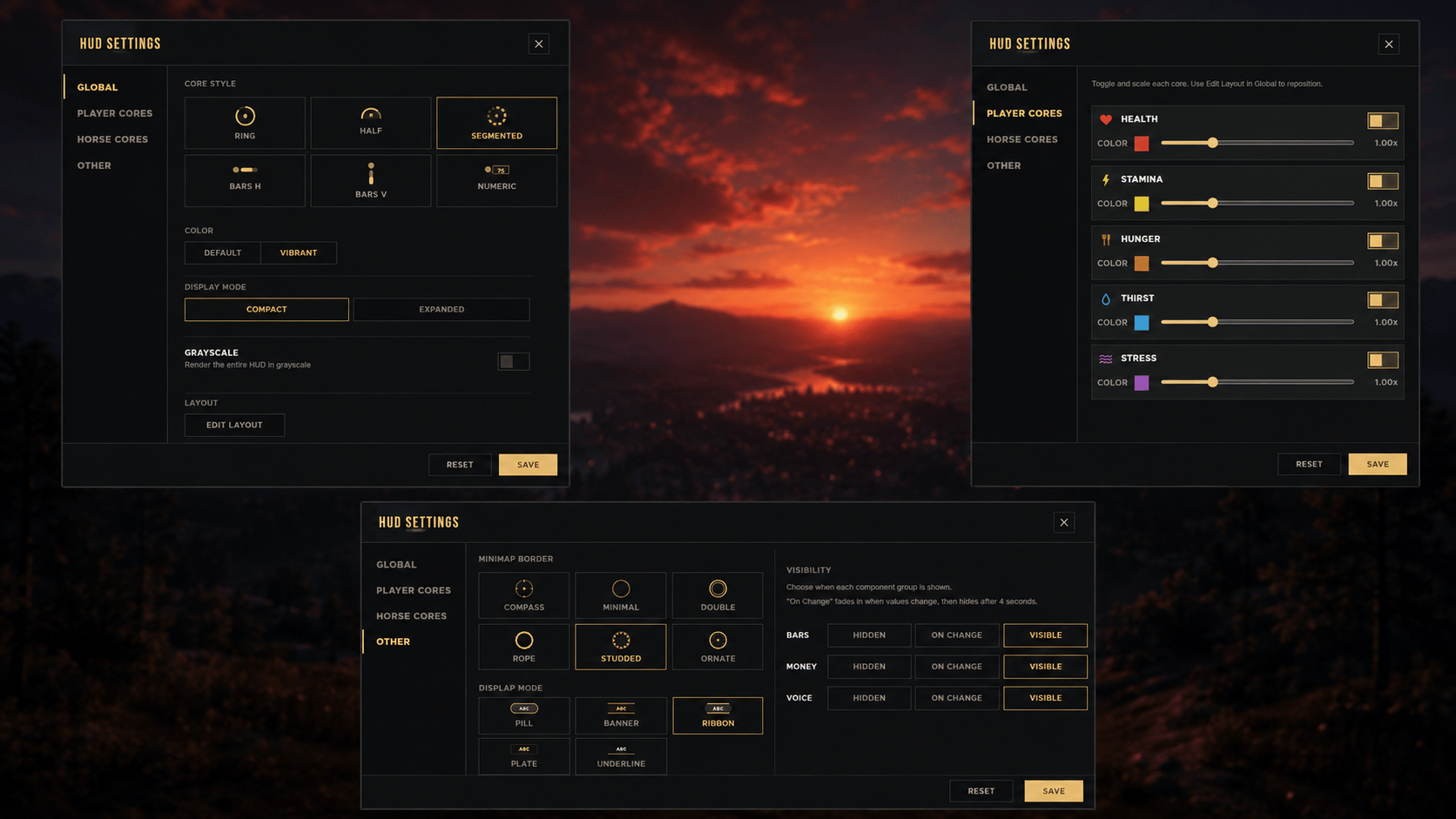Image resolution: width=1456 pixels, height=819 pixels.
Task: Toggle the Stress core switch
Action: coord(1383,359)
